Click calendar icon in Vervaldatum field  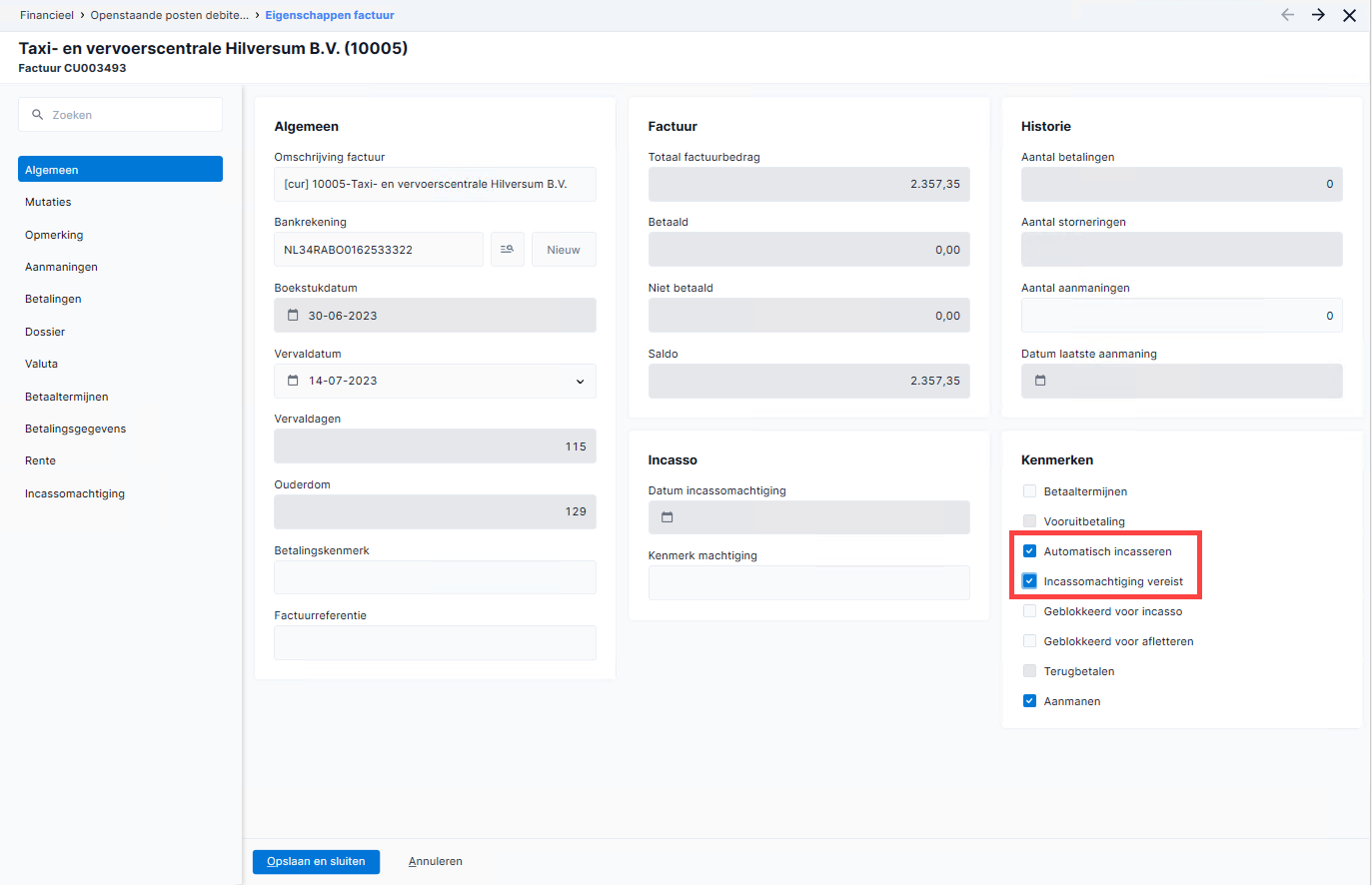coord(293,381)
